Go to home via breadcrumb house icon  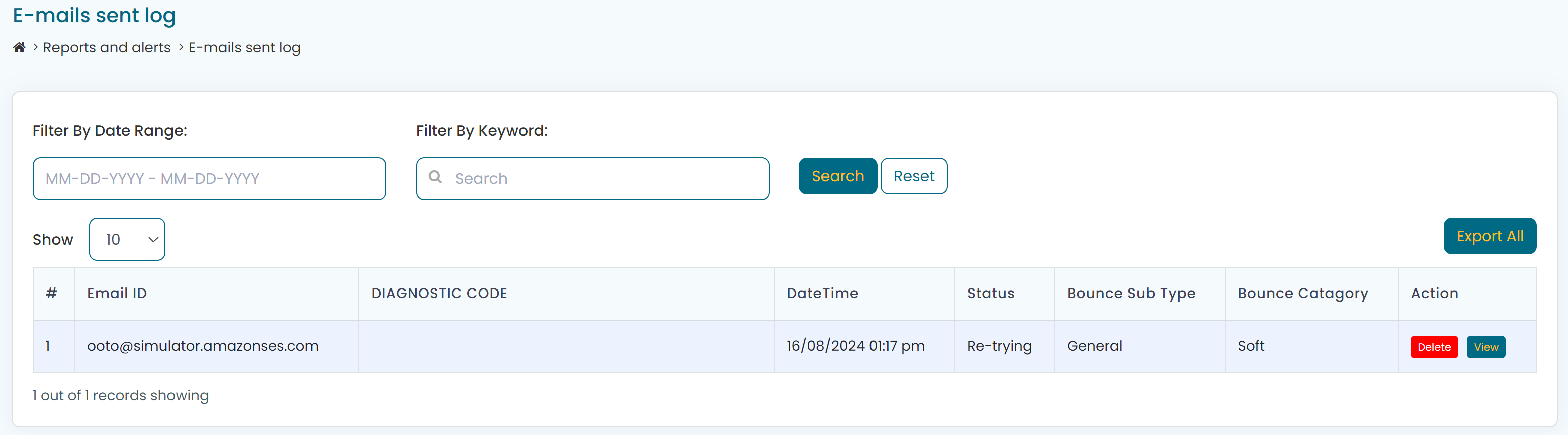[x=19, y=47]
